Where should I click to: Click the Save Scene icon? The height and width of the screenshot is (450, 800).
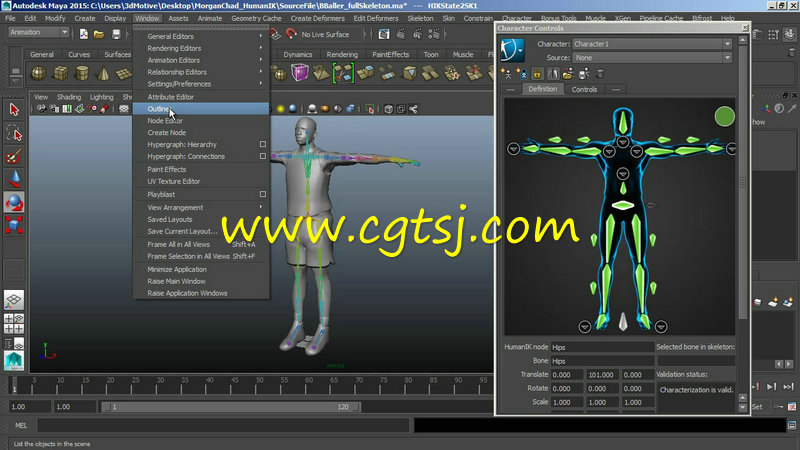pyautogui.click(x=116, y=34)
